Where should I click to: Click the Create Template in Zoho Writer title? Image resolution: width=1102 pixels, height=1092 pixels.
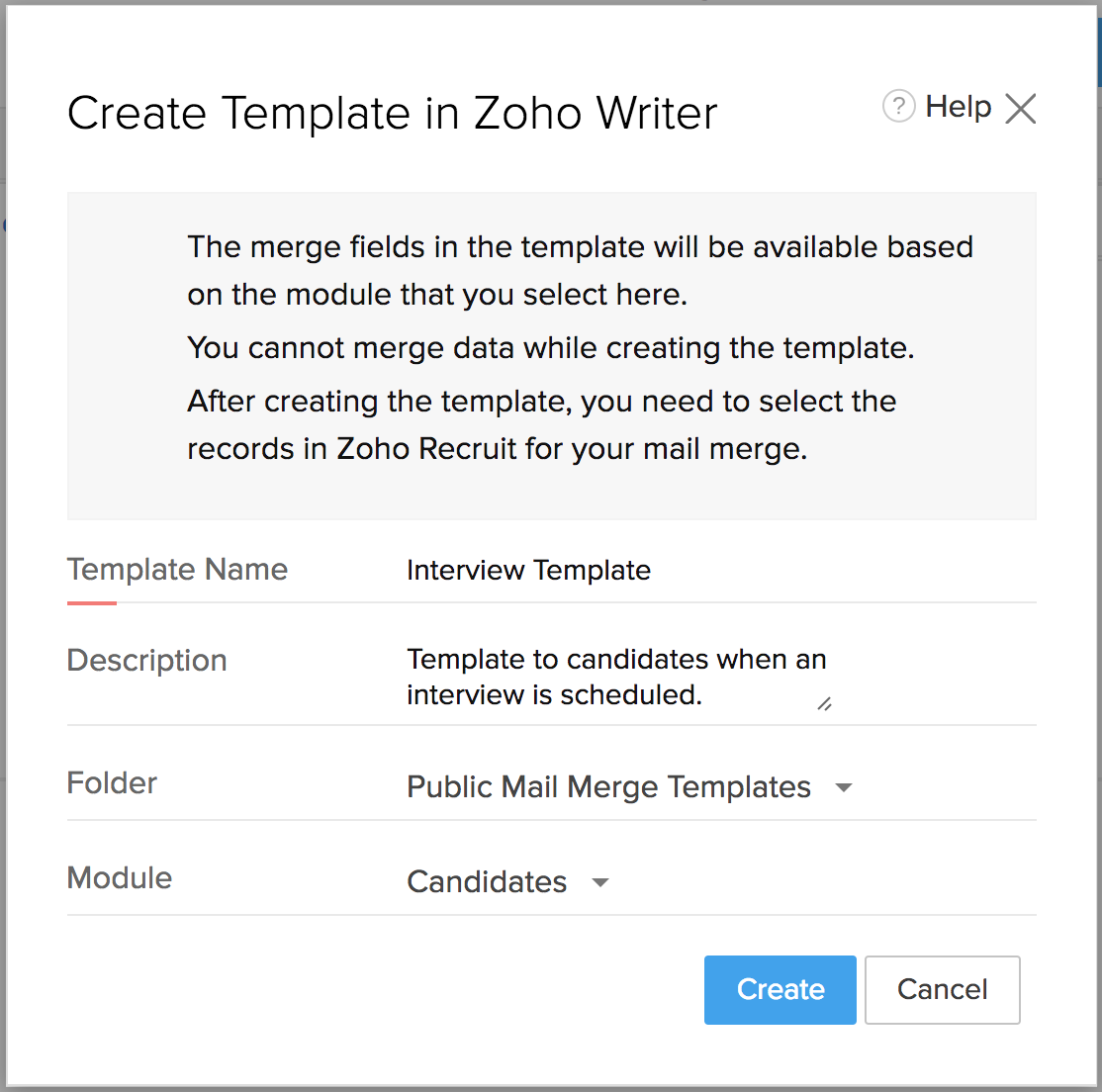click(392, 113)
